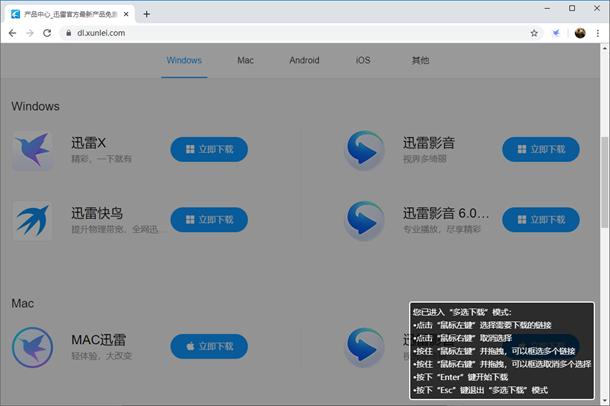The height and width of the screenshot is (406, 610).
Task: Click the MAC迅雷 round bird icon
Action: [33, 347]
